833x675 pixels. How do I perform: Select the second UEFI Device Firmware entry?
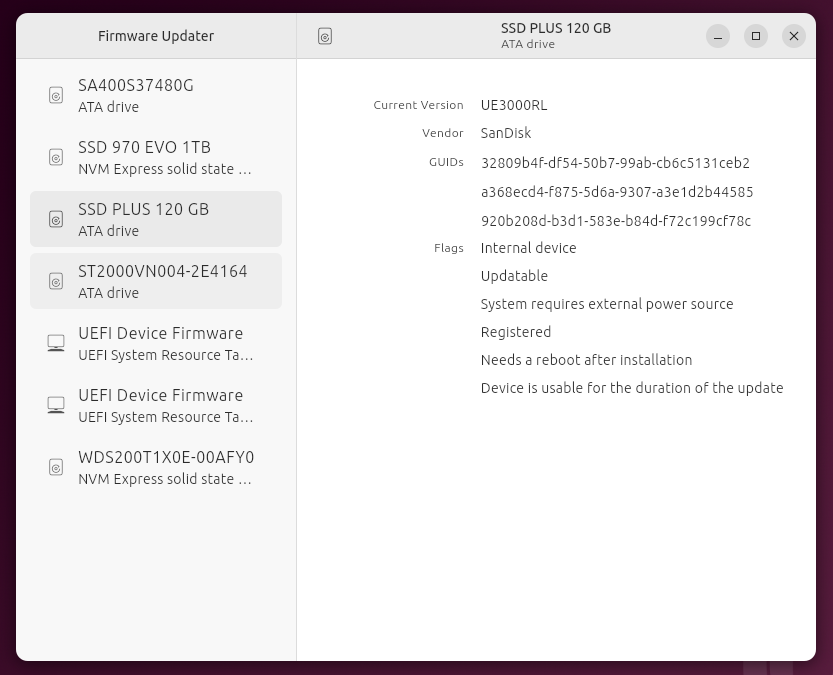point(156,405)
